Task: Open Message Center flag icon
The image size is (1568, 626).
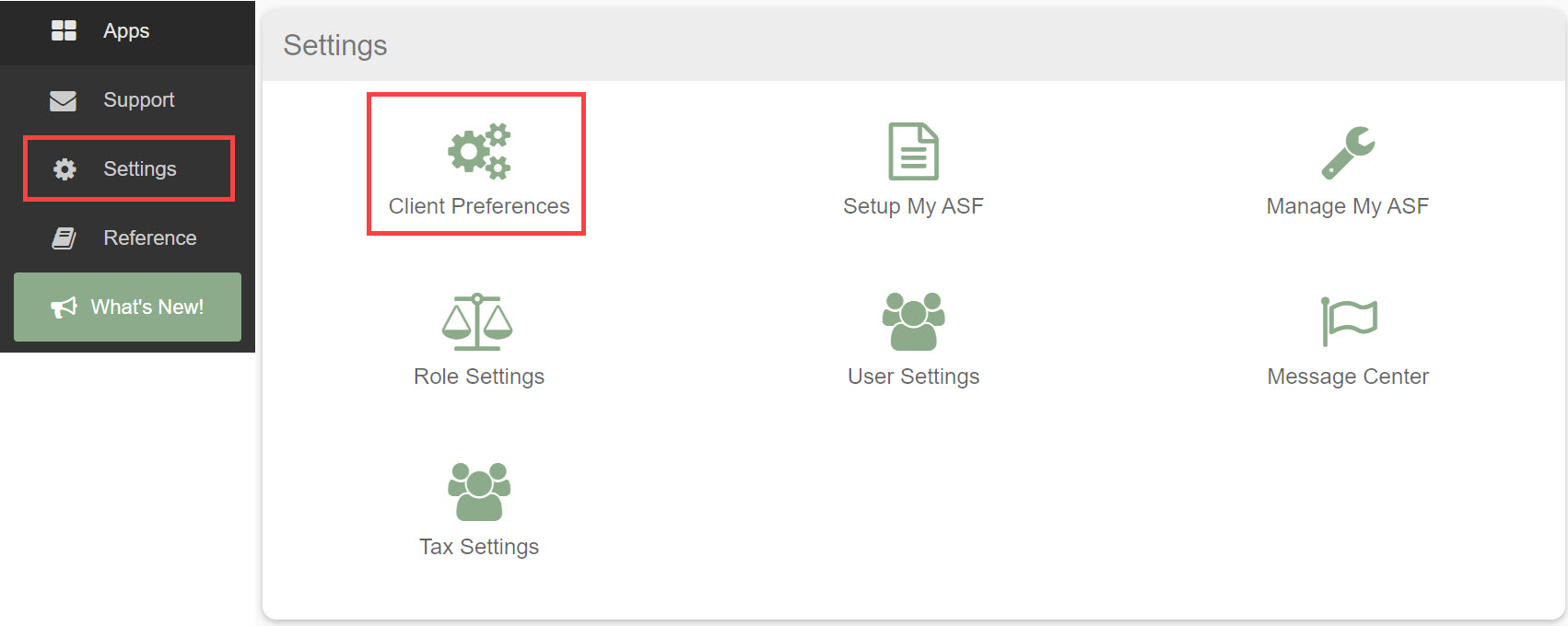Action: point(1349,321)
